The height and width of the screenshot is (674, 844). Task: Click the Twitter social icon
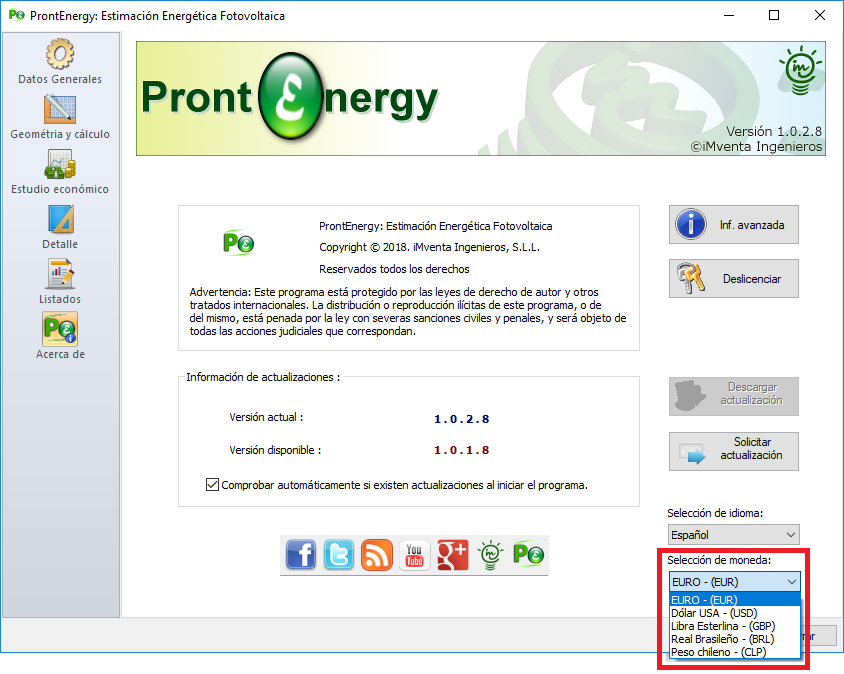[x=339, y=555]
